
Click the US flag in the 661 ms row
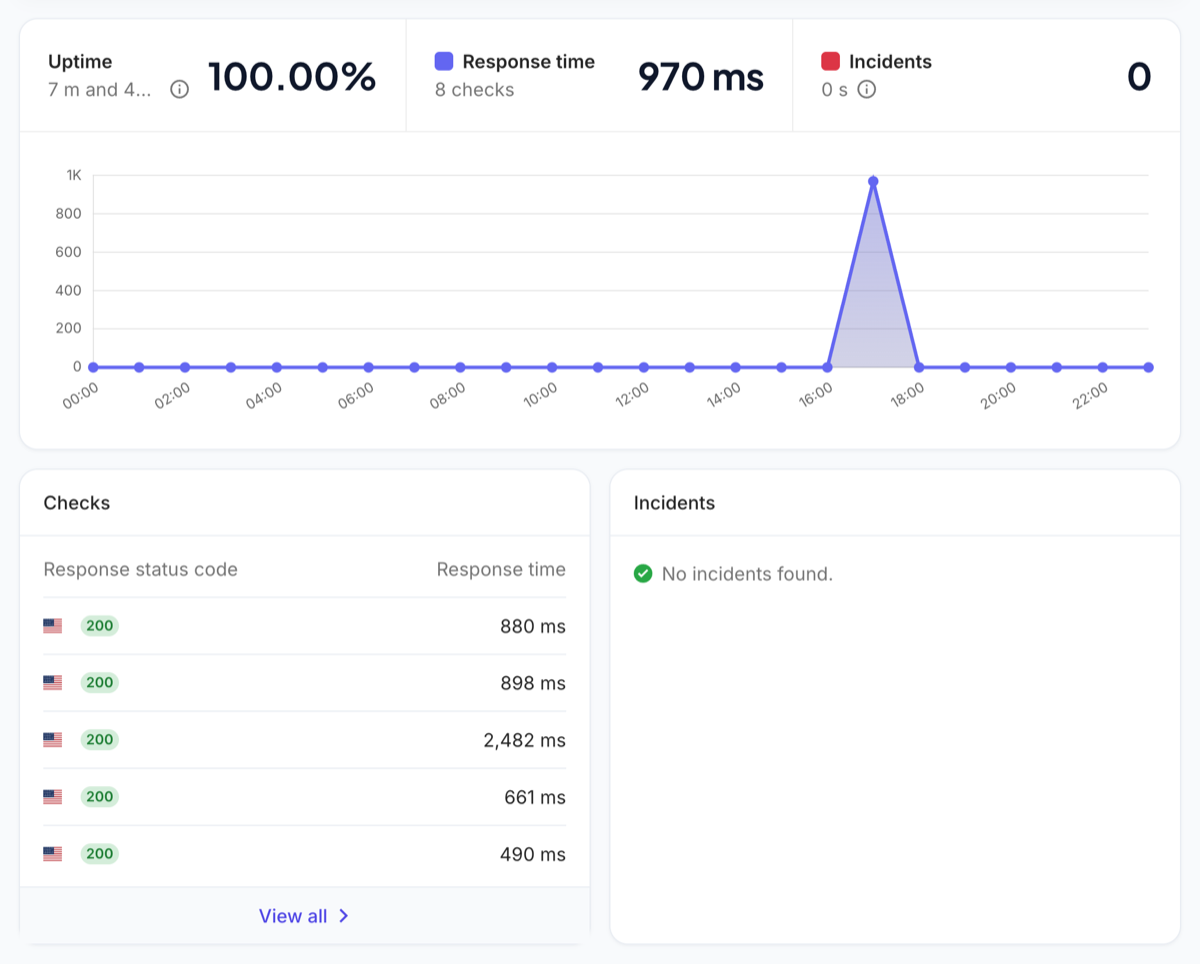(53, 797)
